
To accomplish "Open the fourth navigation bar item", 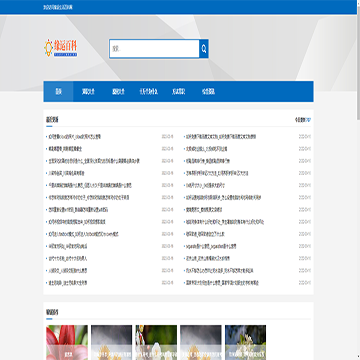I will (148, 92).
